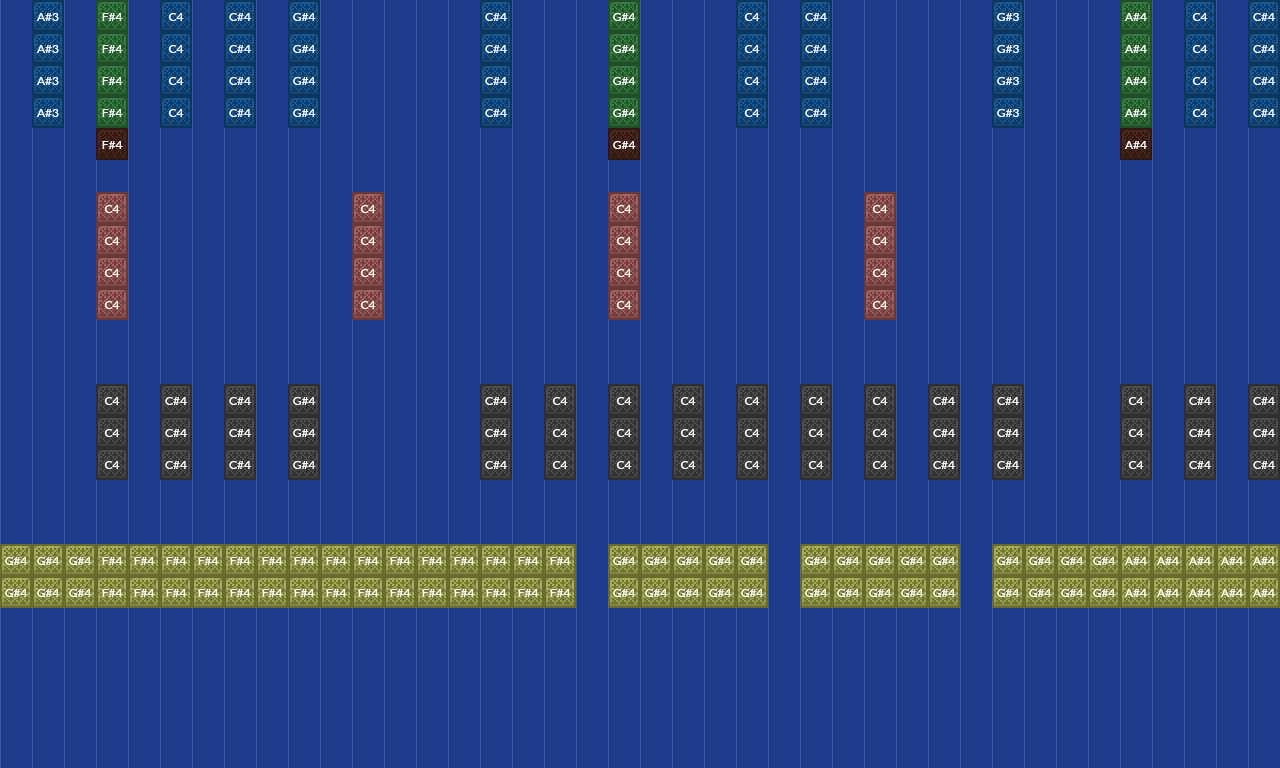1280x768 pixels.
Task: Select rightmost A#4 block in lower yellow row
Action: point(1264,593)
